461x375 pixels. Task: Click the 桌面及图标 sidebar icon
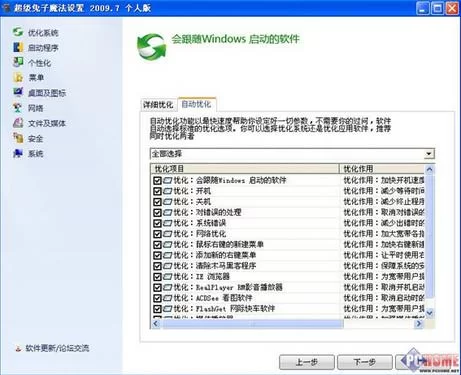[18, 92]
